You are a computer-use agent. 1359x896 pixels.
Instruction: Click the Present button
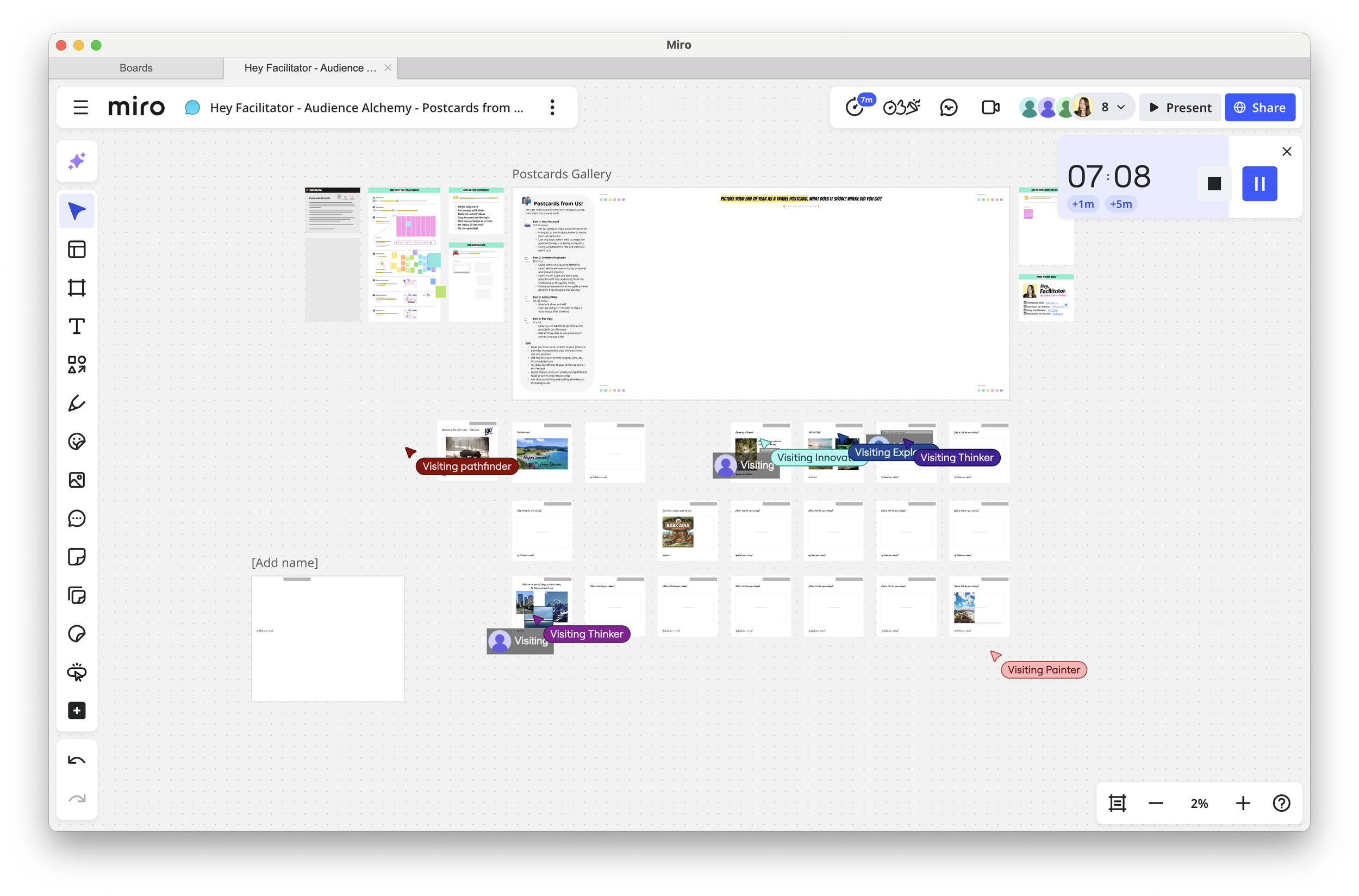(x=1180, y=108)
